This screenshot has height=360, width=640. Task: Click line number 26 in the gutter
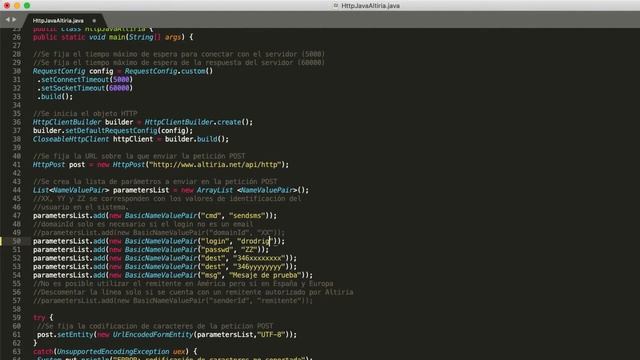click(16, 37)
